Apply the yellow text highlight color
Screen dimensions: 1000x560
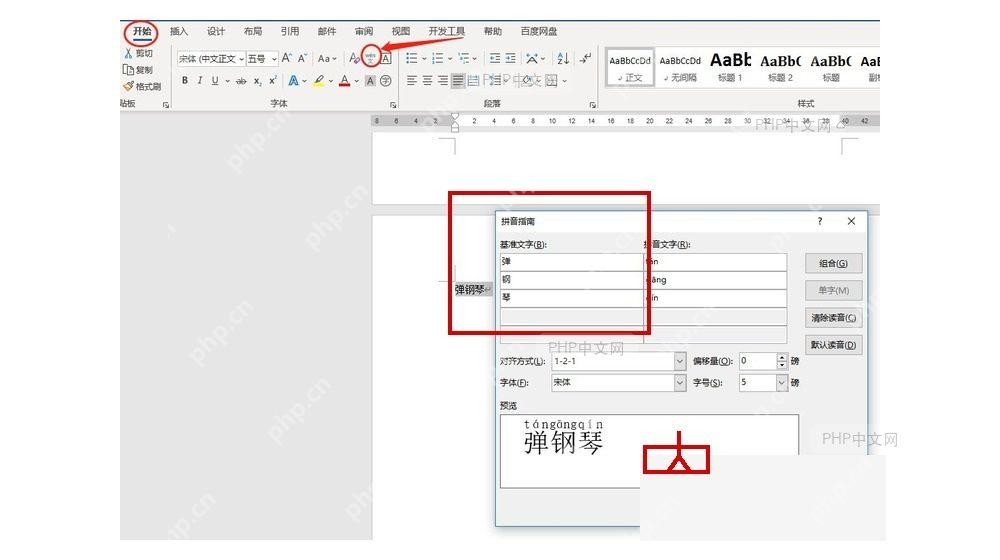(x=319, y=80)
